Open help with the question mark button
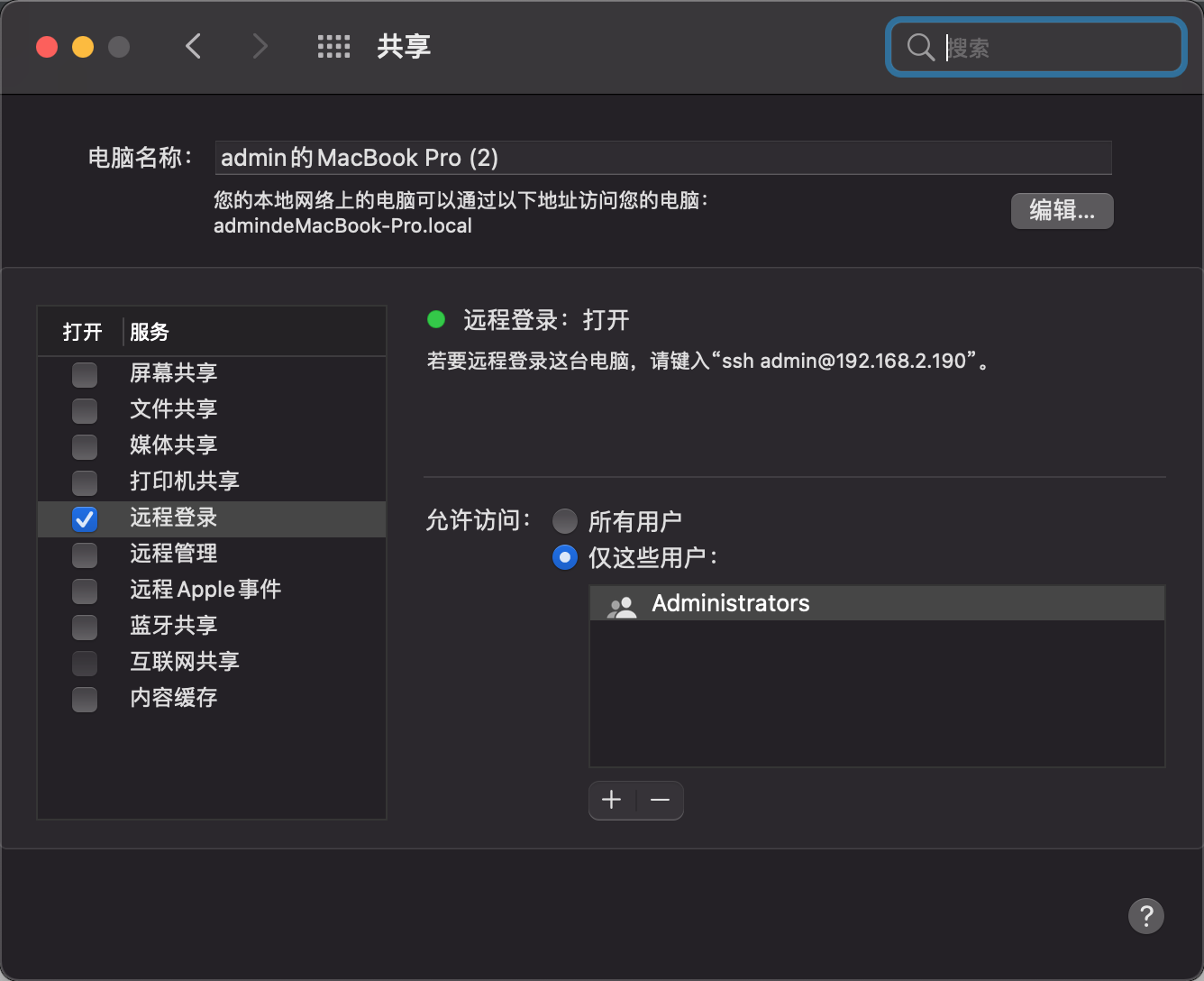This screenshot has width=1204, height=981. (1145, 916)
